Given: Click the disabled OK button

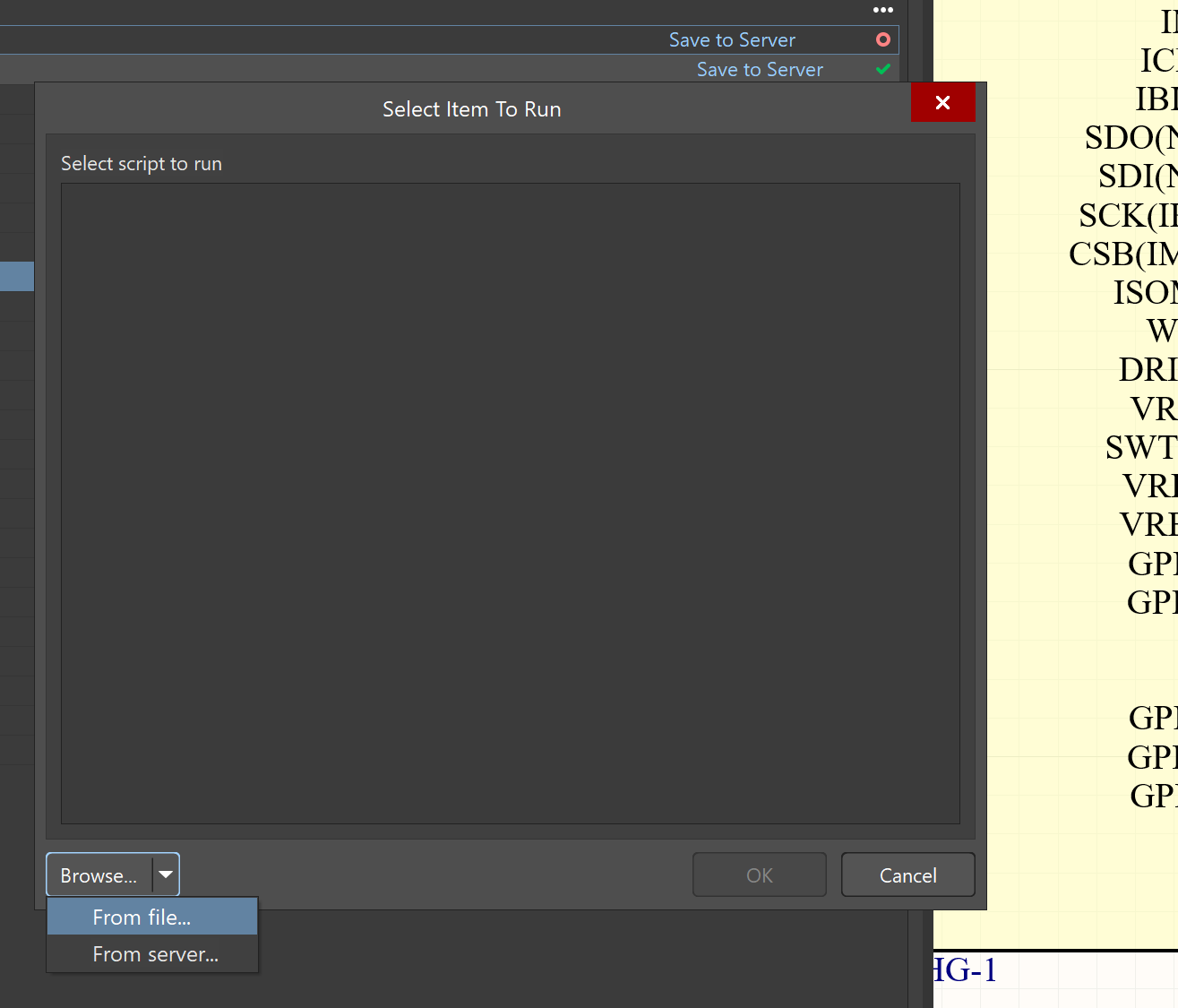Looking at the screenshot, I should (x=759, y=874).
